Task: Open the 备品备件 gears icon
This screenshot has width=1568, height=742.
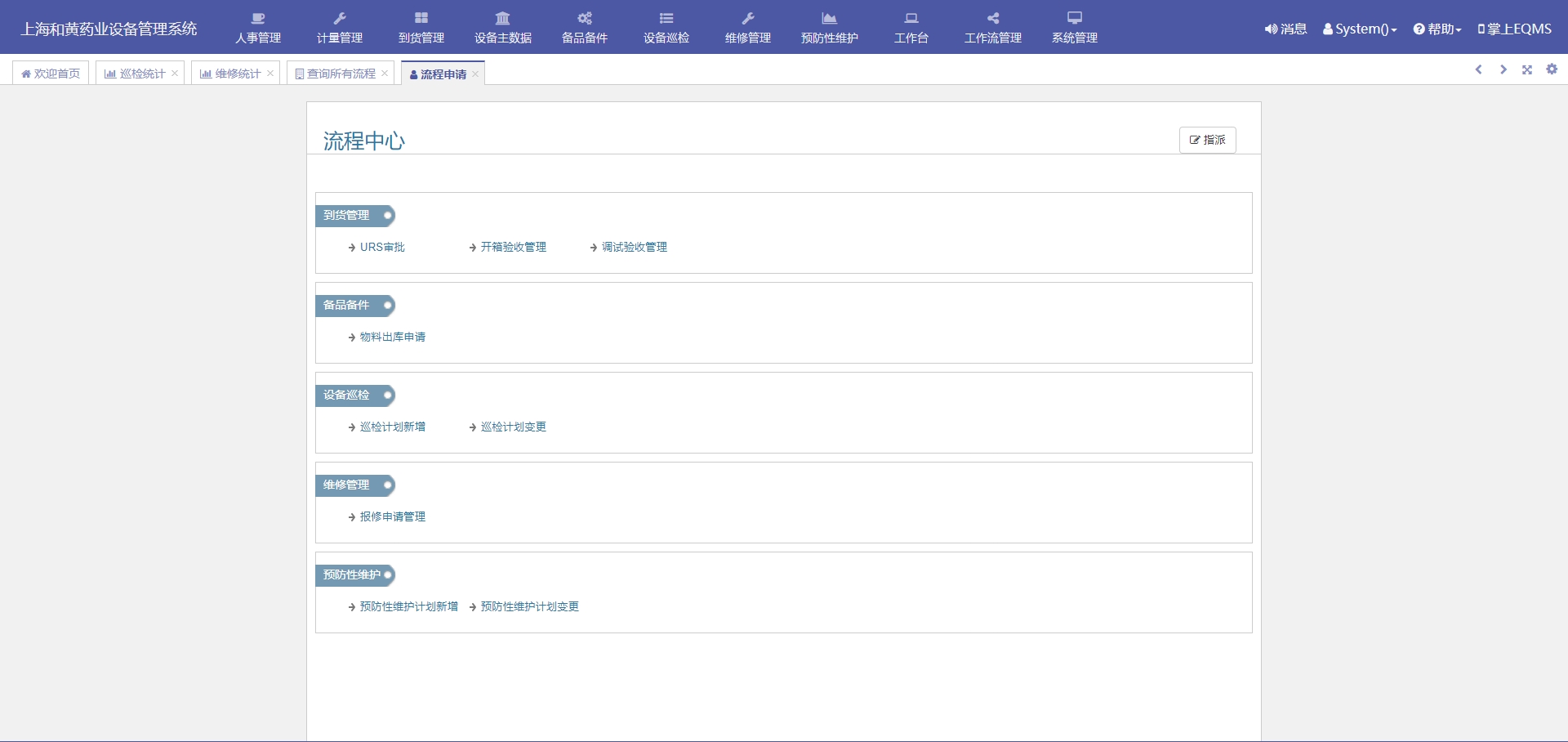Action: coord(585,18)
